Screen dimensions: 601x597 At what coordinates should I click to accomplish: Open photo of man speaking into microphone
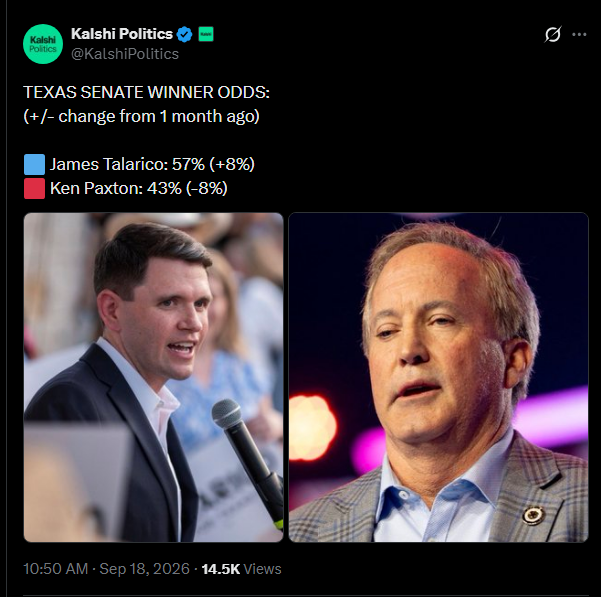click(x=154, y=377)
